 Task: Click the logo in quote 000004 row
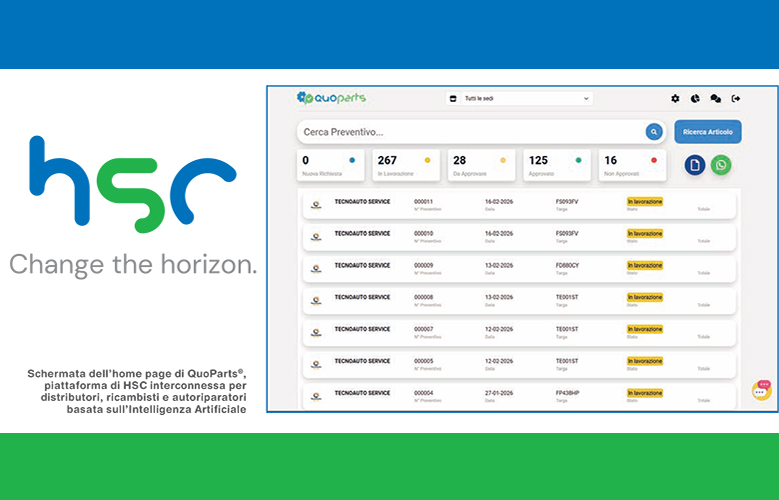click(316, 396)
